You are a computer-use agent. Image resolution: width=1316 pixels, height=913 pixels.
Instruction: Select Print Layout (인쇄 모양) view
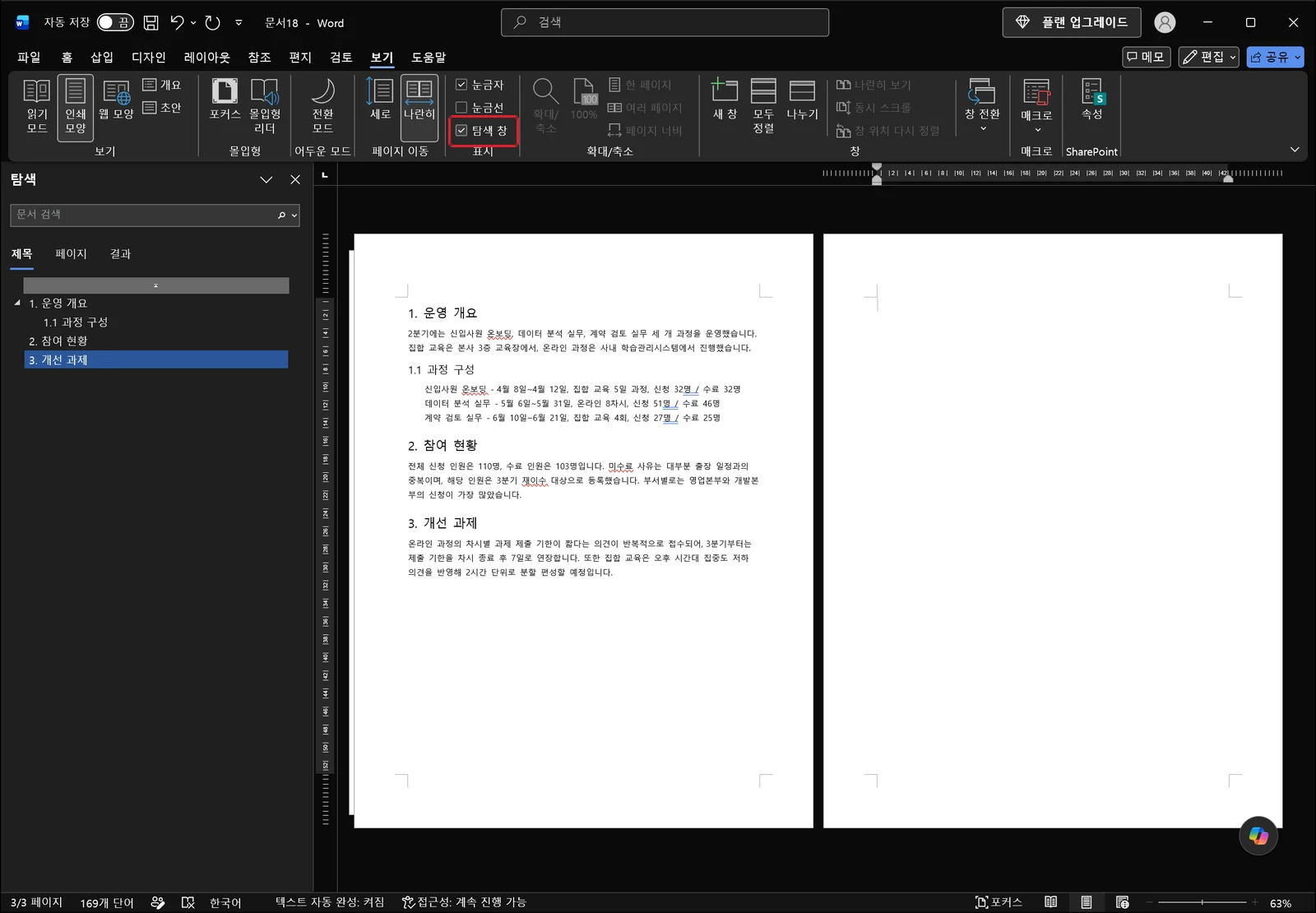[76, 106]
